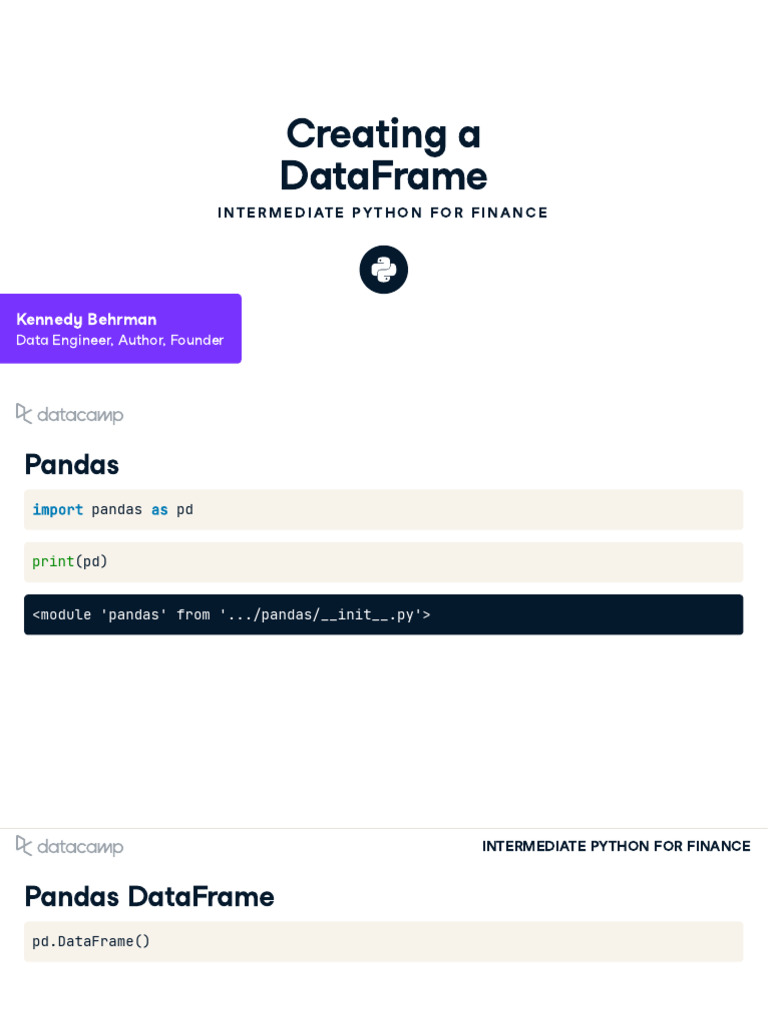Image resolution: width=768 pixels, height=1024 pixels.
Task: Click the Creating a DataFrame title
Action: click(x=383, y=155)
